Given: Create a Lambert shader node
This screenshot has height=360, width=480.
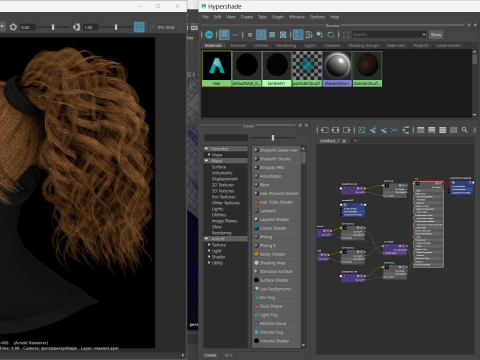Looking at the screenshot, I should (276, 211).
